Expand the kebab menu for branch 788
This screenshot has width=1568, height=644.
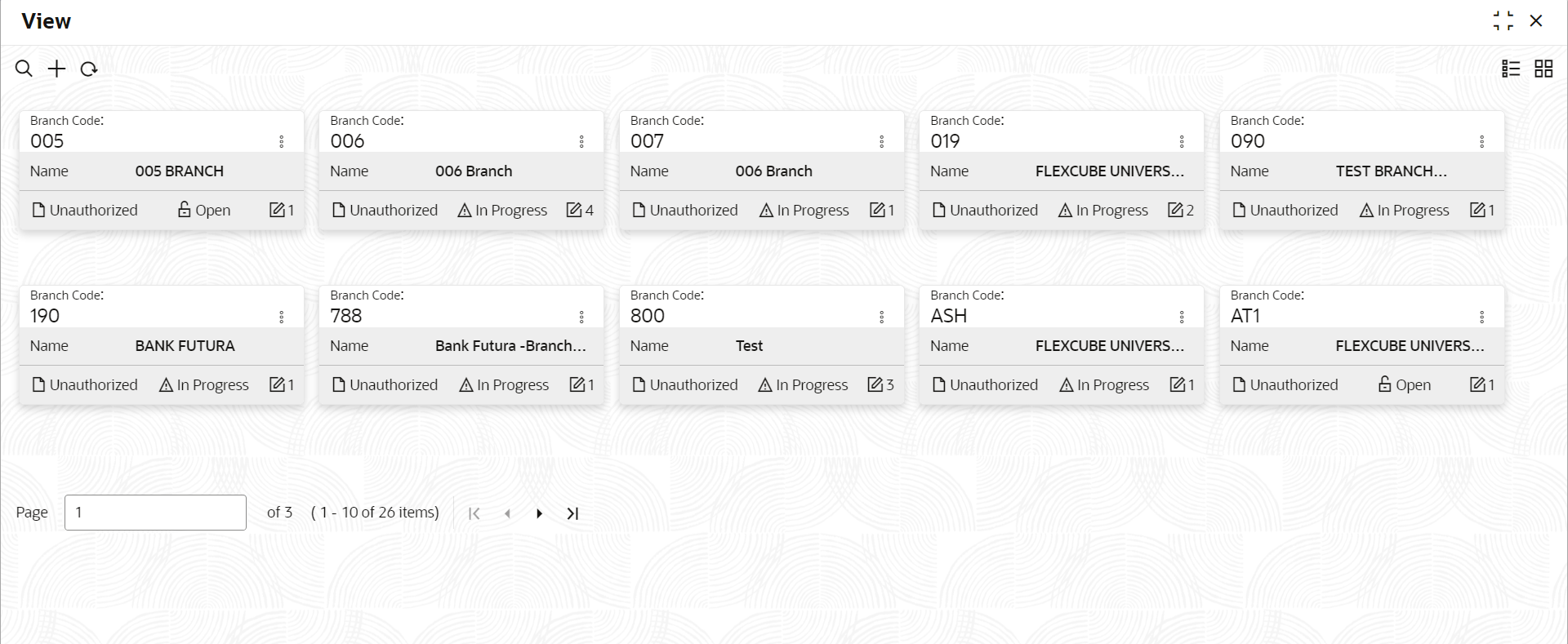581,317
